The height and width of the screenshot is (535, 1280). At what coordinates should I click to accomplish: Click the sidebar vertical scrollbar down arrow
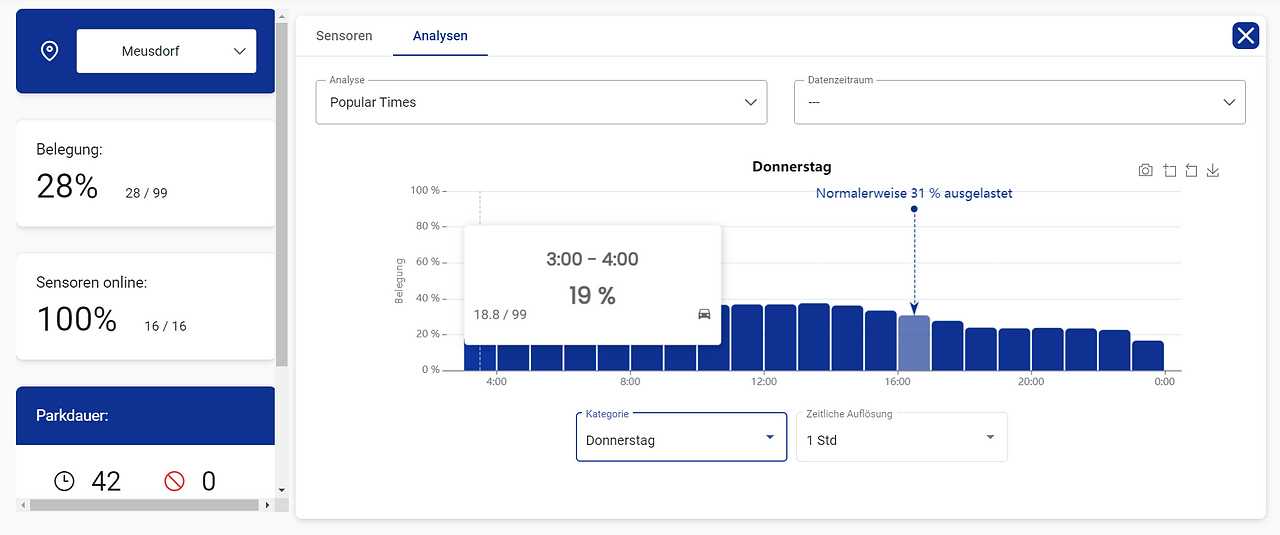(x=282, y=490)
